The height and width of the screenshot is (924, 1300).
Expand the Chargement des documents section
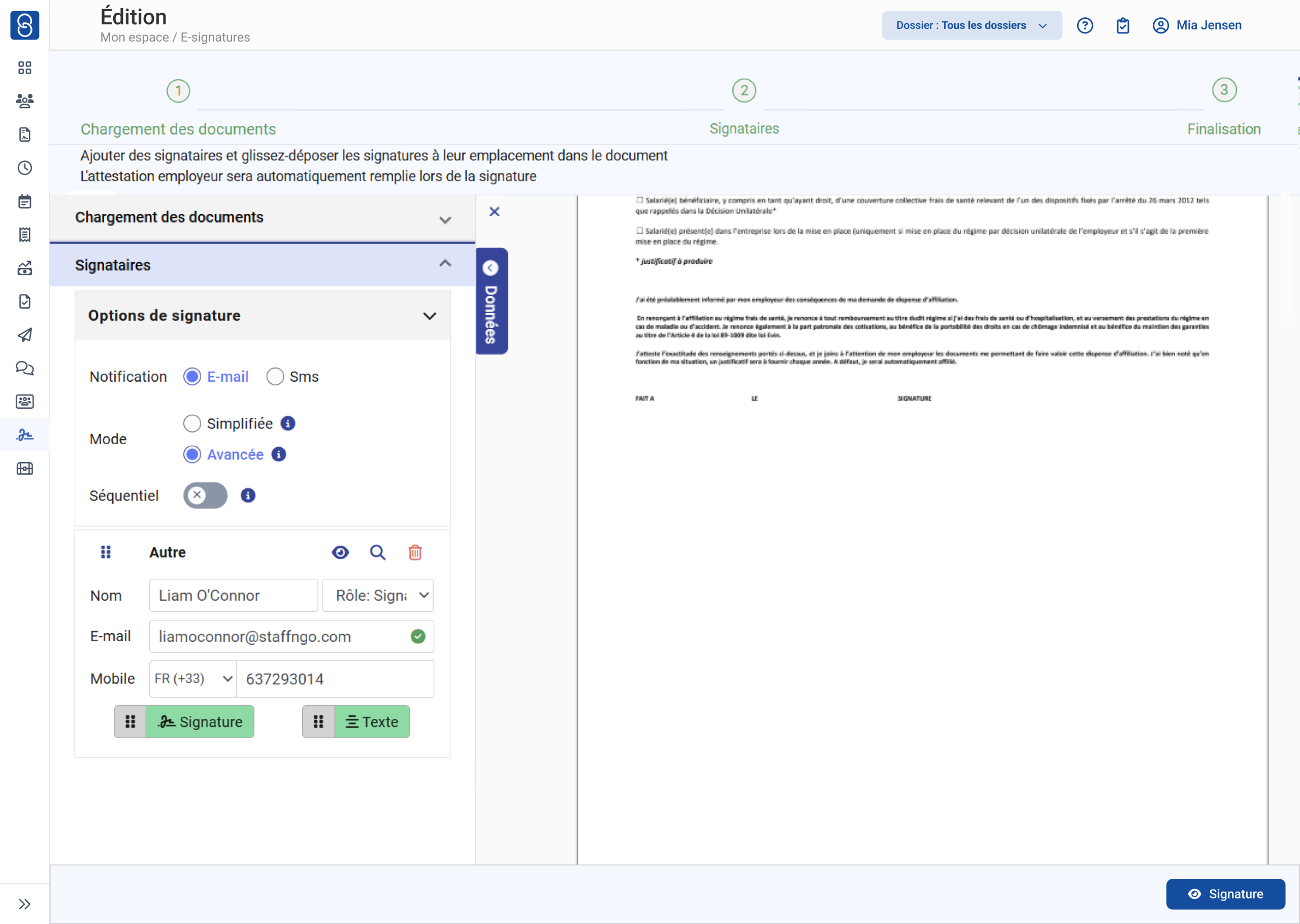coord(262,218)
